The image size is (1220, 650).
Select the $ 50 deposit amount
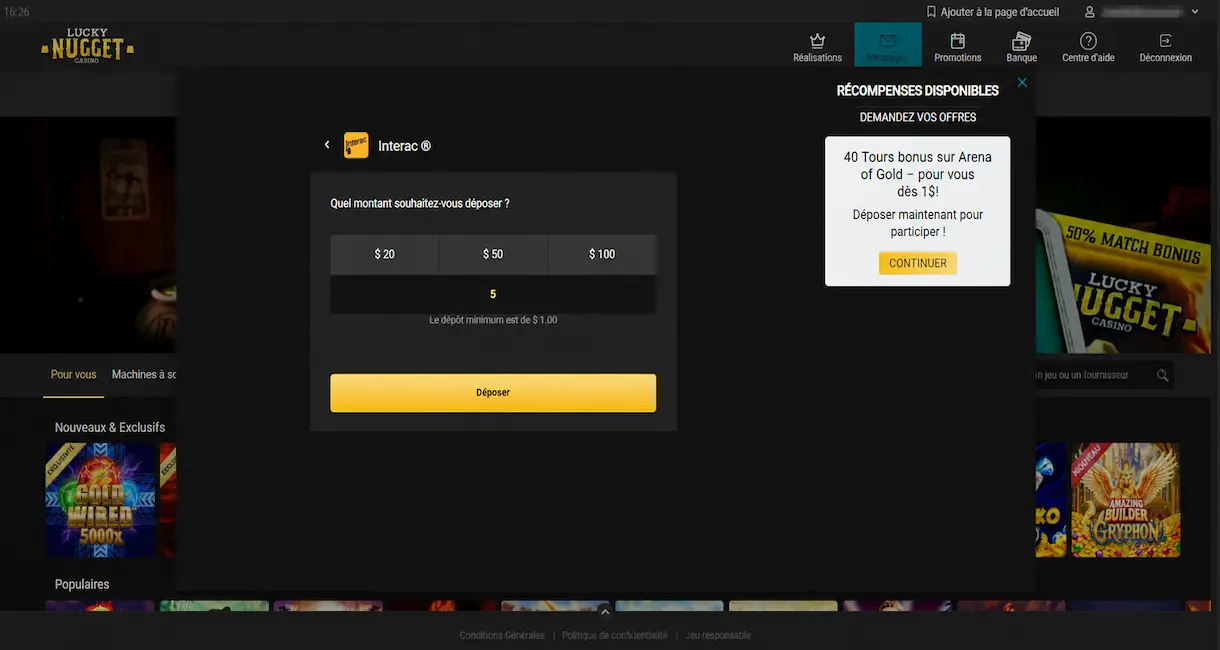pyautogui.click(x=493, y=254)
